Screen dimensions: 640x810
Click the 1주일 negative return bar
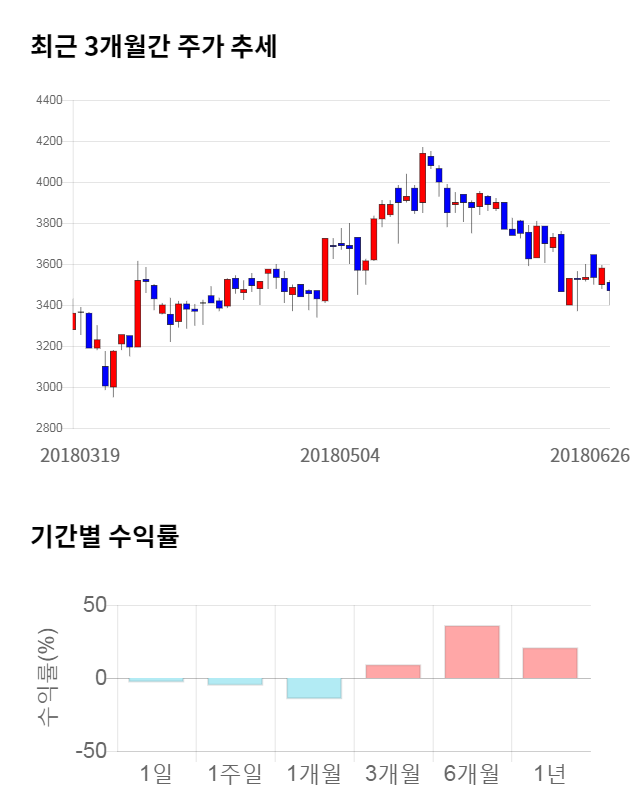coord(234,682)
